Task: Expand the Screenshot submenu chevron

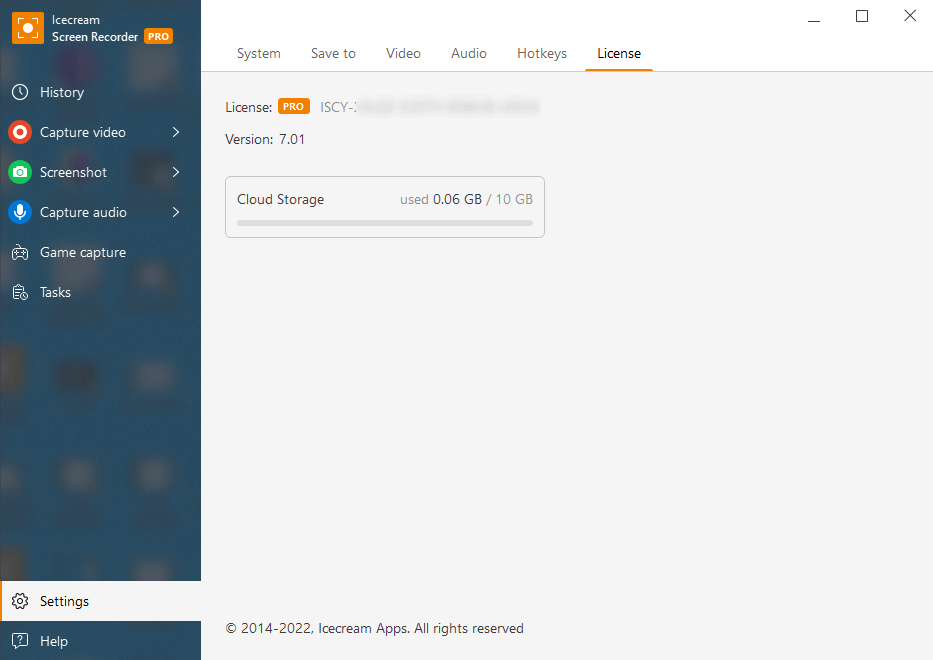Action: (176, 172)
